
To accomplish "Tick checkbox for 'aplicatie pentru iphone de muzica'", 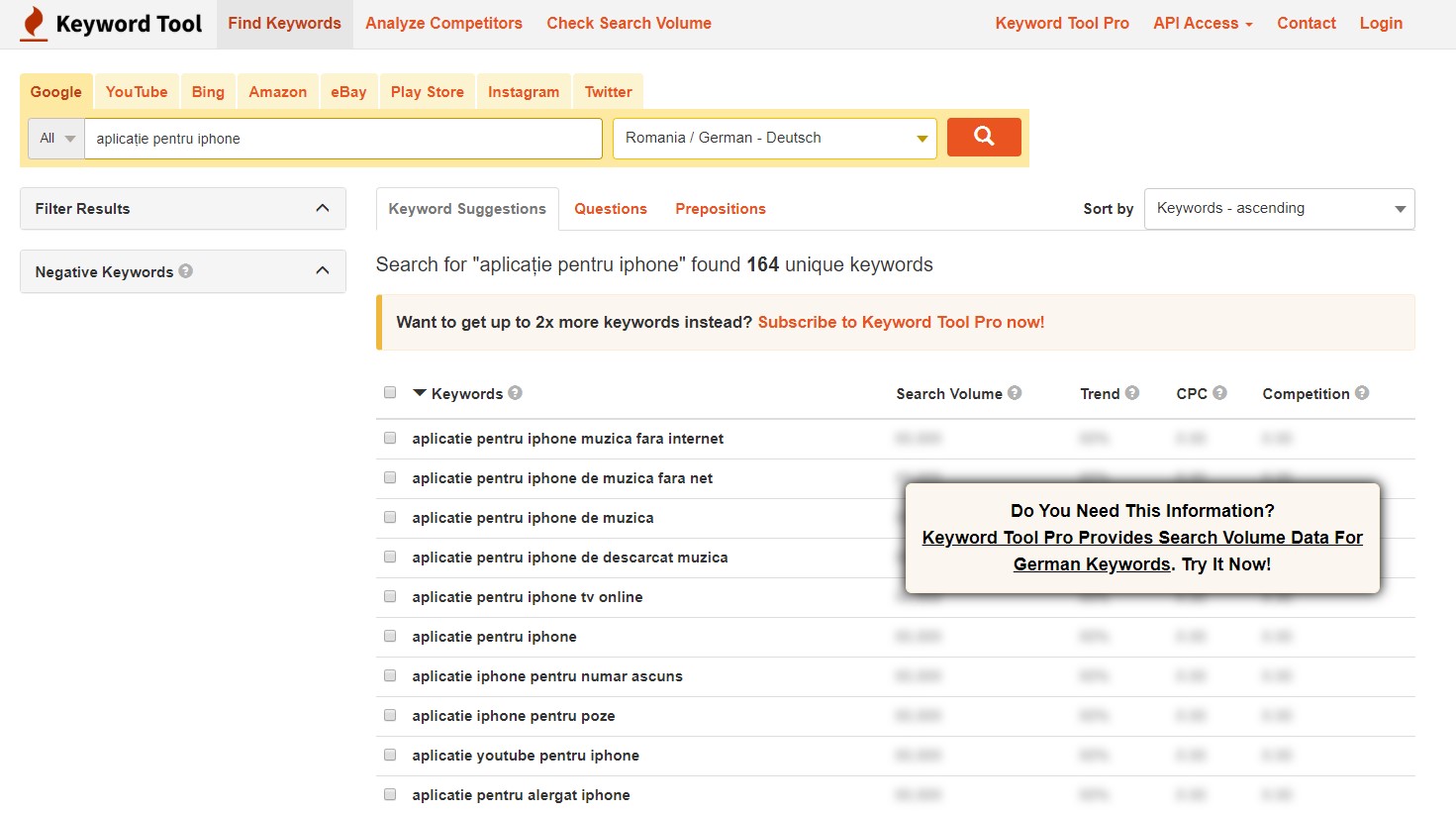I will 390,517.
